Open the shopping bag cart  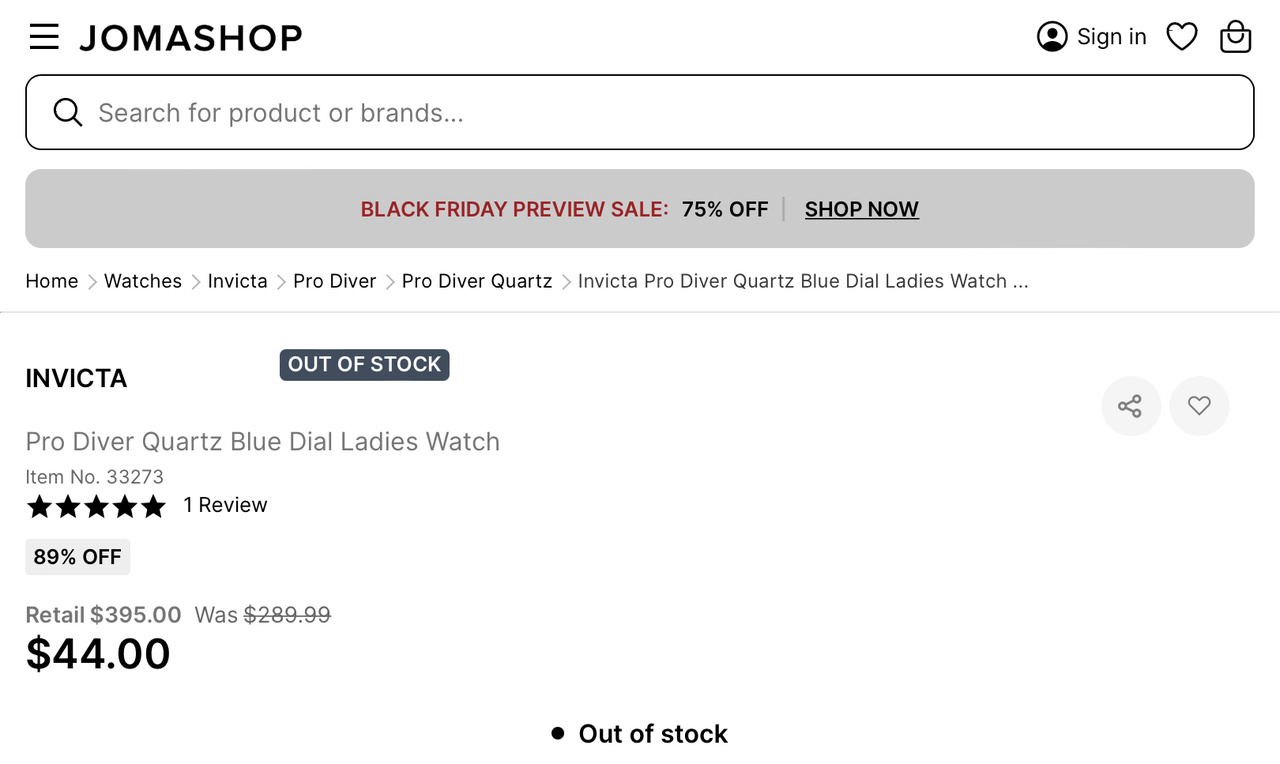click(1236, 37)
